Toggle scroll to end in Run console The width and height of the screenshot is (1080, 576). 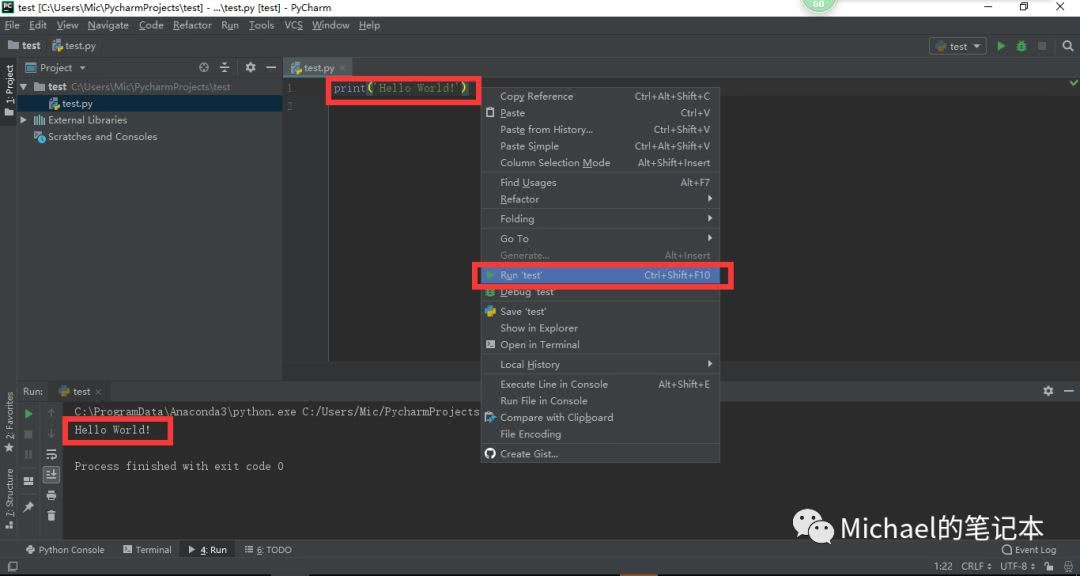51,475
